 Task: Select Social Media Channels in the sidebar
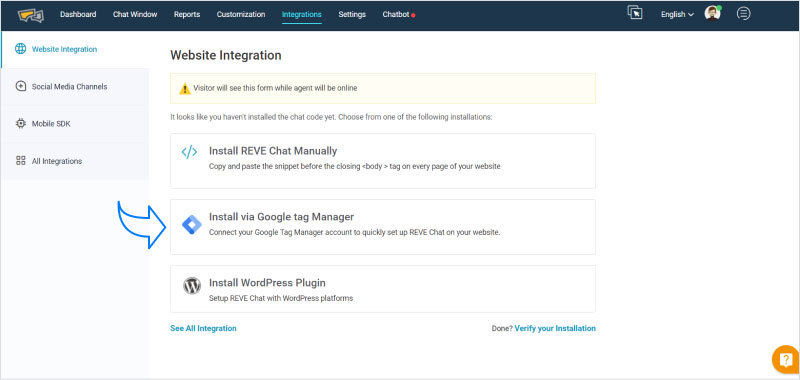(x=75, y=87)
